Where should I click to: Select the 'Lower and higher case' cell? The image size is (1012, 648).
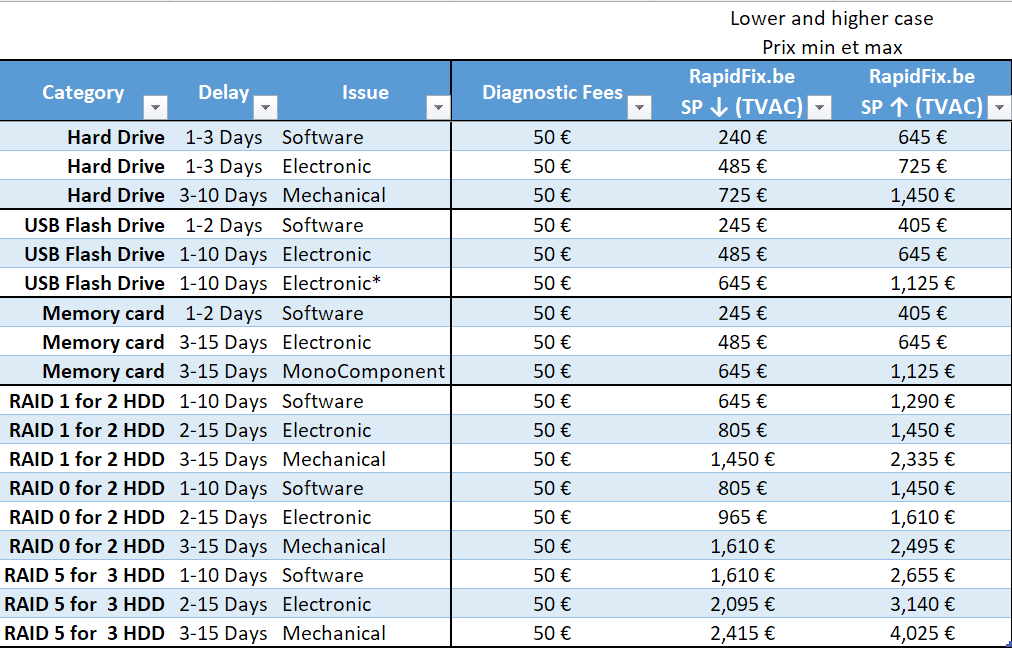(831, 18)
